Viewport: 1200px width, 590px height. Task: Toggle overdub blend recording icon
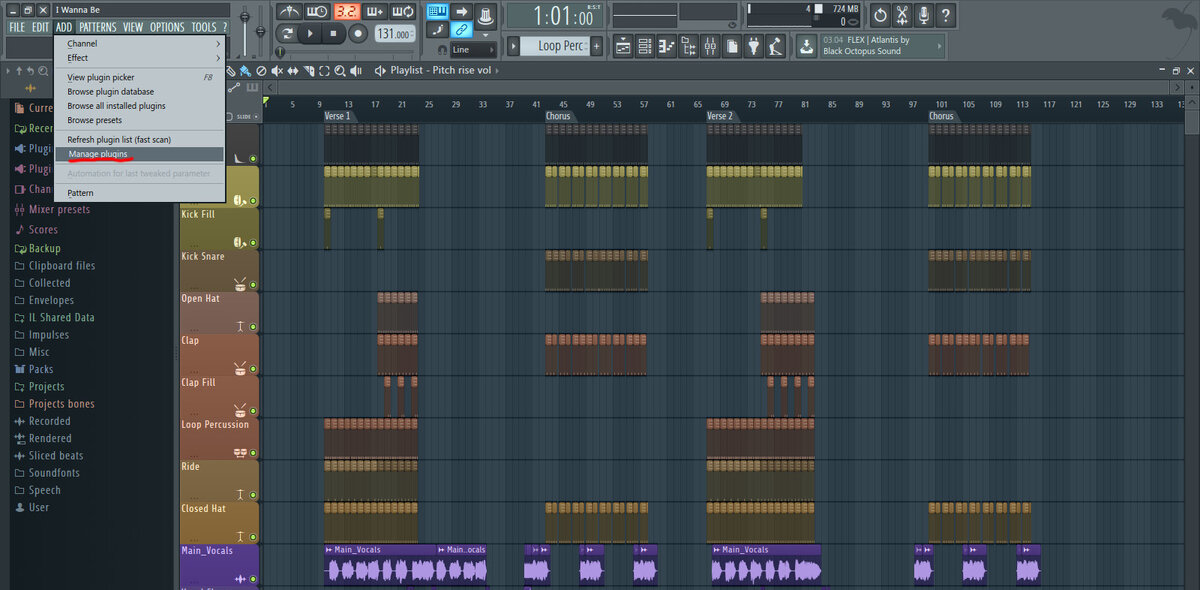(x=375, y=11)
